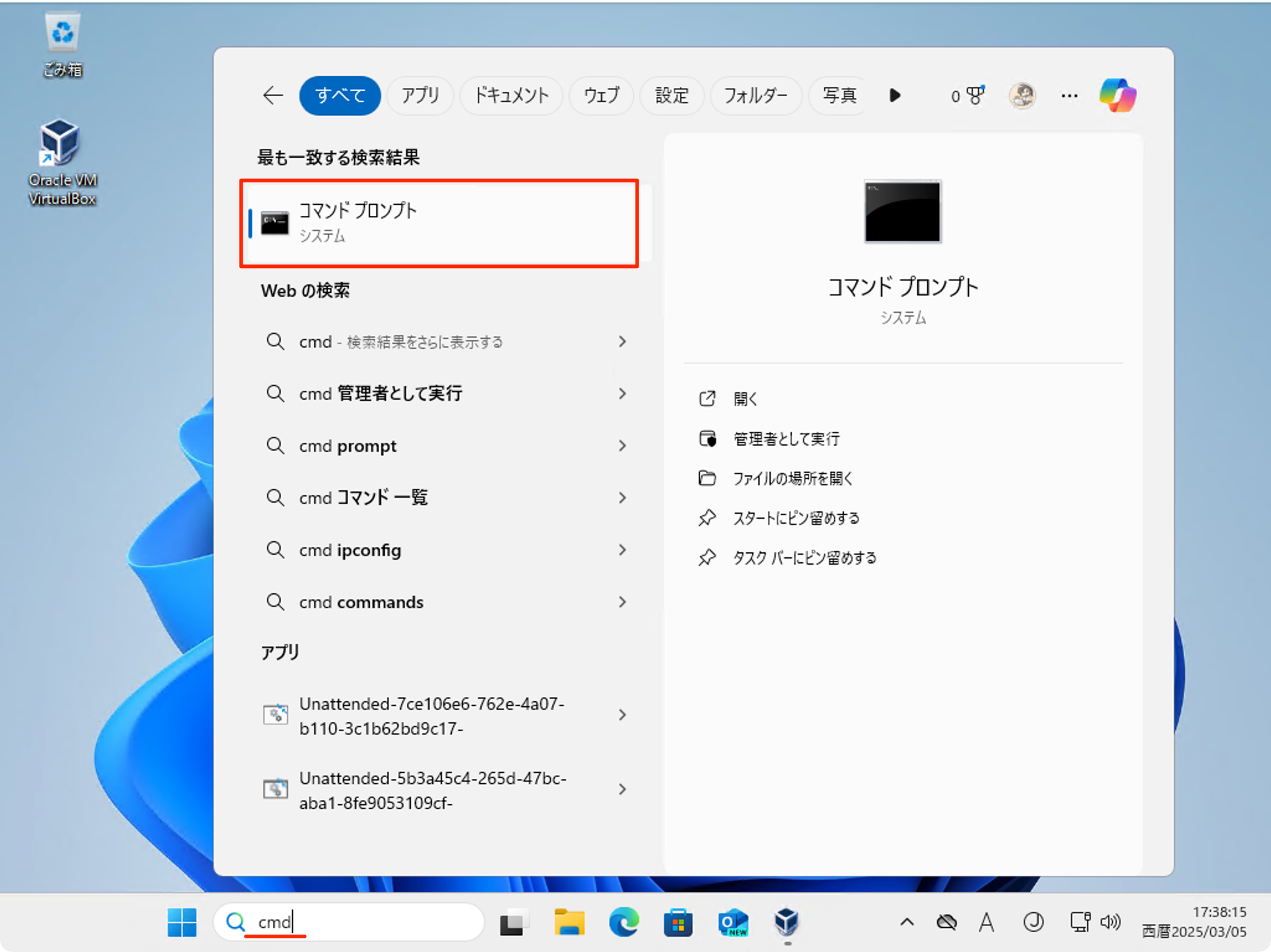Expand hidden icons in the system tray

pyautogui.click(x=907, y=923)
